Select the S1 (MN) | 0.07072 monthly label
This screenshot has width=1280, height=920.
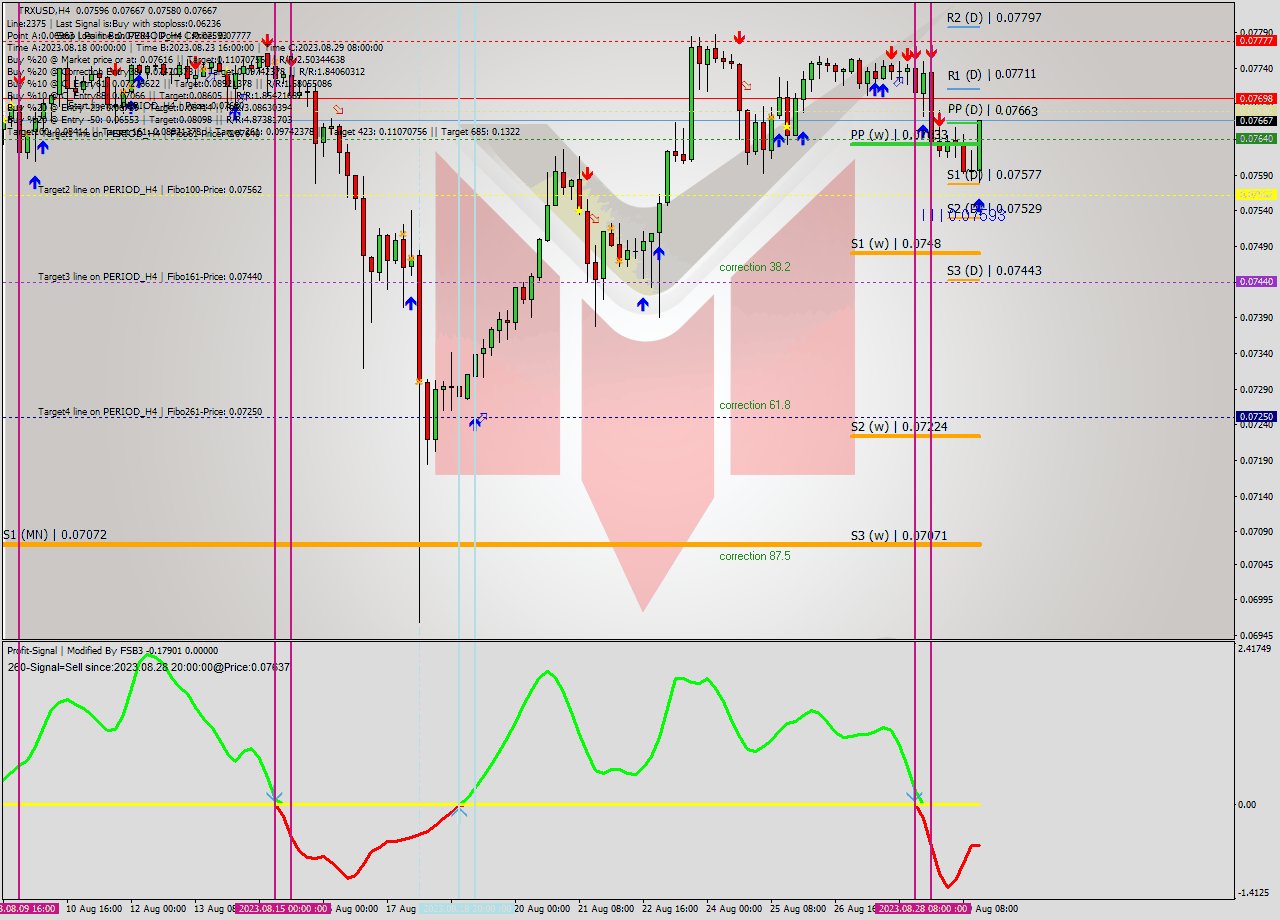click(x=55, y=535)
